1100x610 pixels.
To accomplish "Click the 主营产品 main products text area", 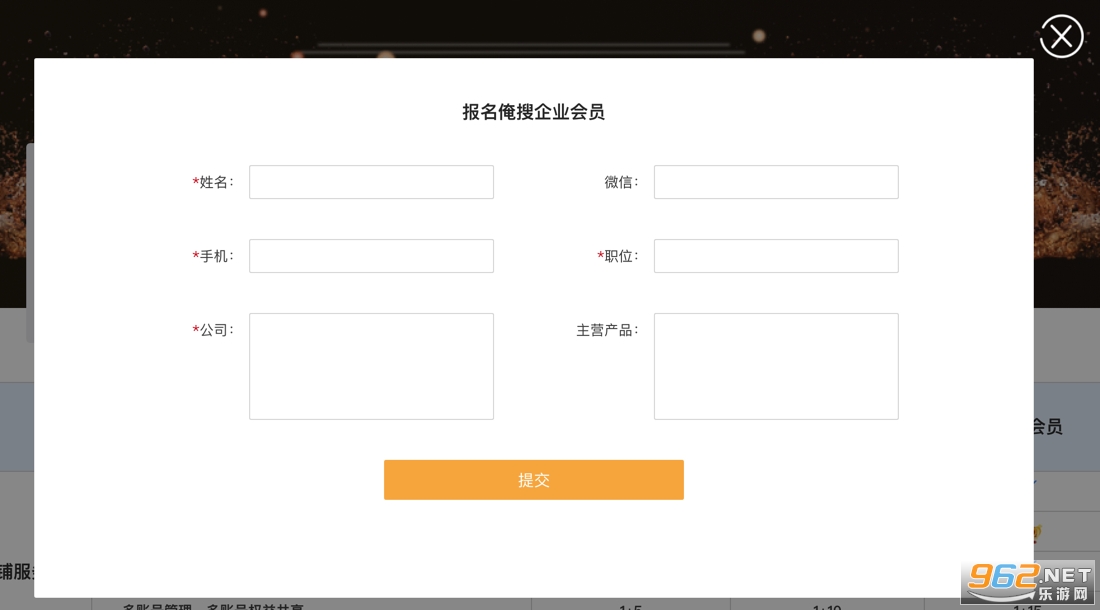I will click(776, 366).
